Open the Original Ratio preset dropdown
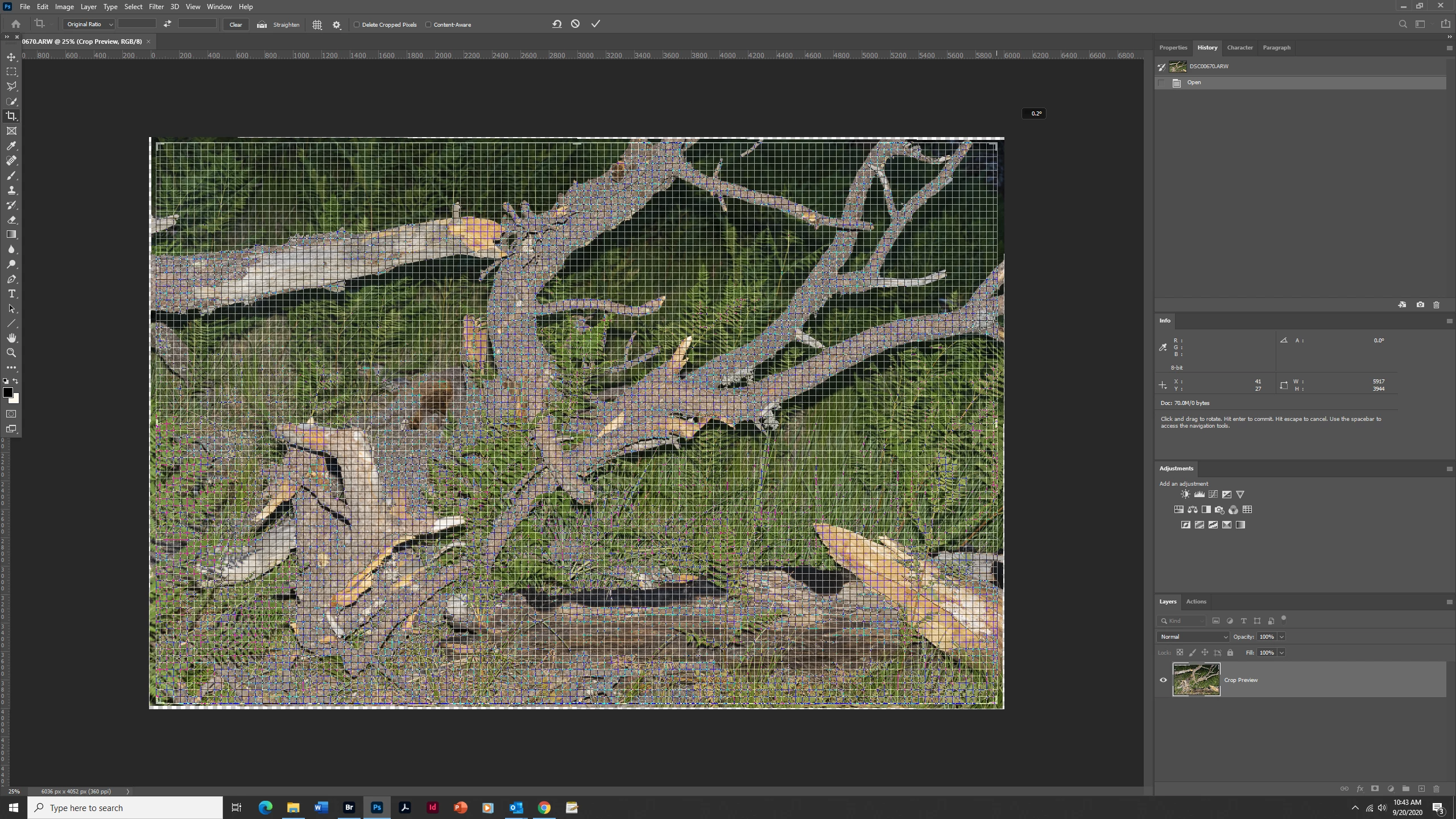 point(90,24)
